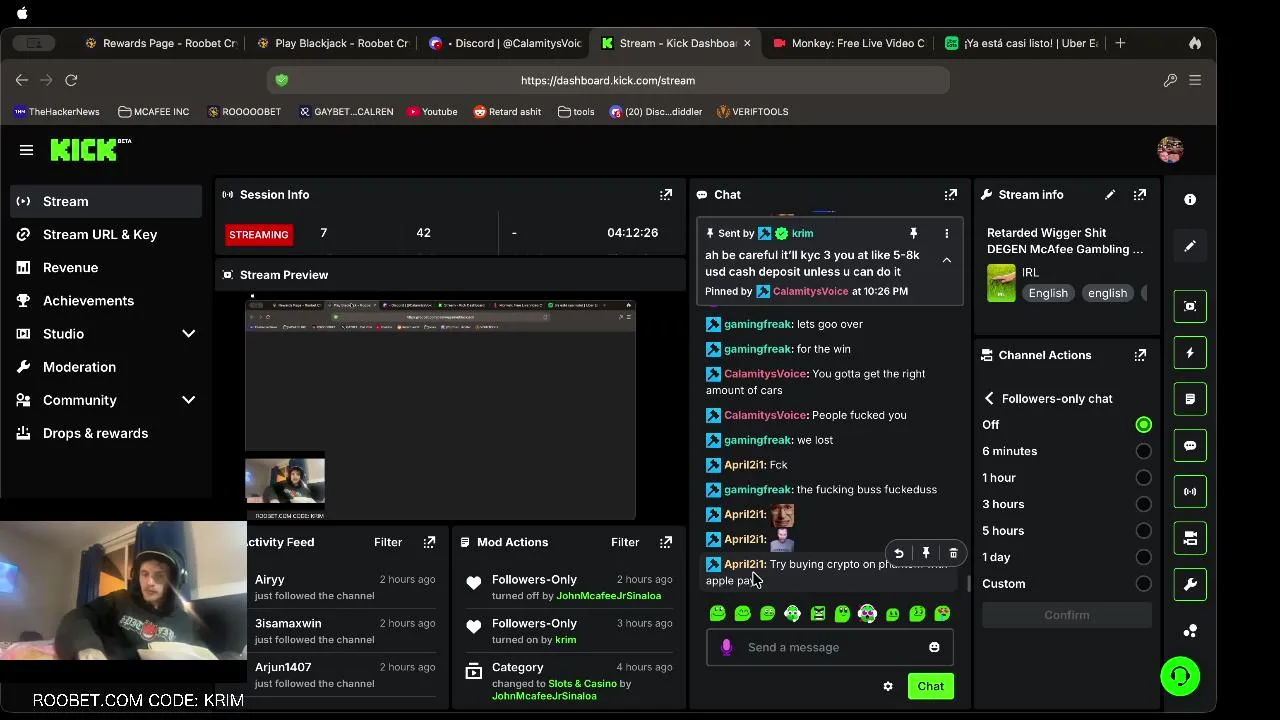Open the Kick hamburger menu
This screenshot has height=720, width=1280.
(x=26, y=150)
